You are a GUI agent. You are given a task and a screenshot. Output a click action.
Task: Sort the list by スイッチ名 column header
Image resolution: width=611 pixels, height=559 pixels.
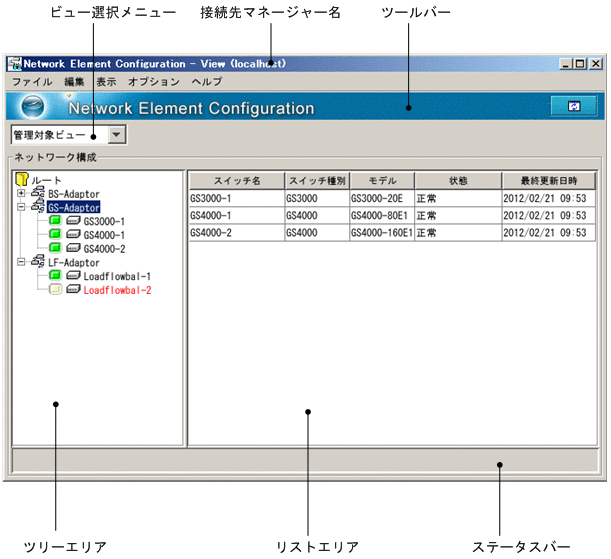(236, 181)
